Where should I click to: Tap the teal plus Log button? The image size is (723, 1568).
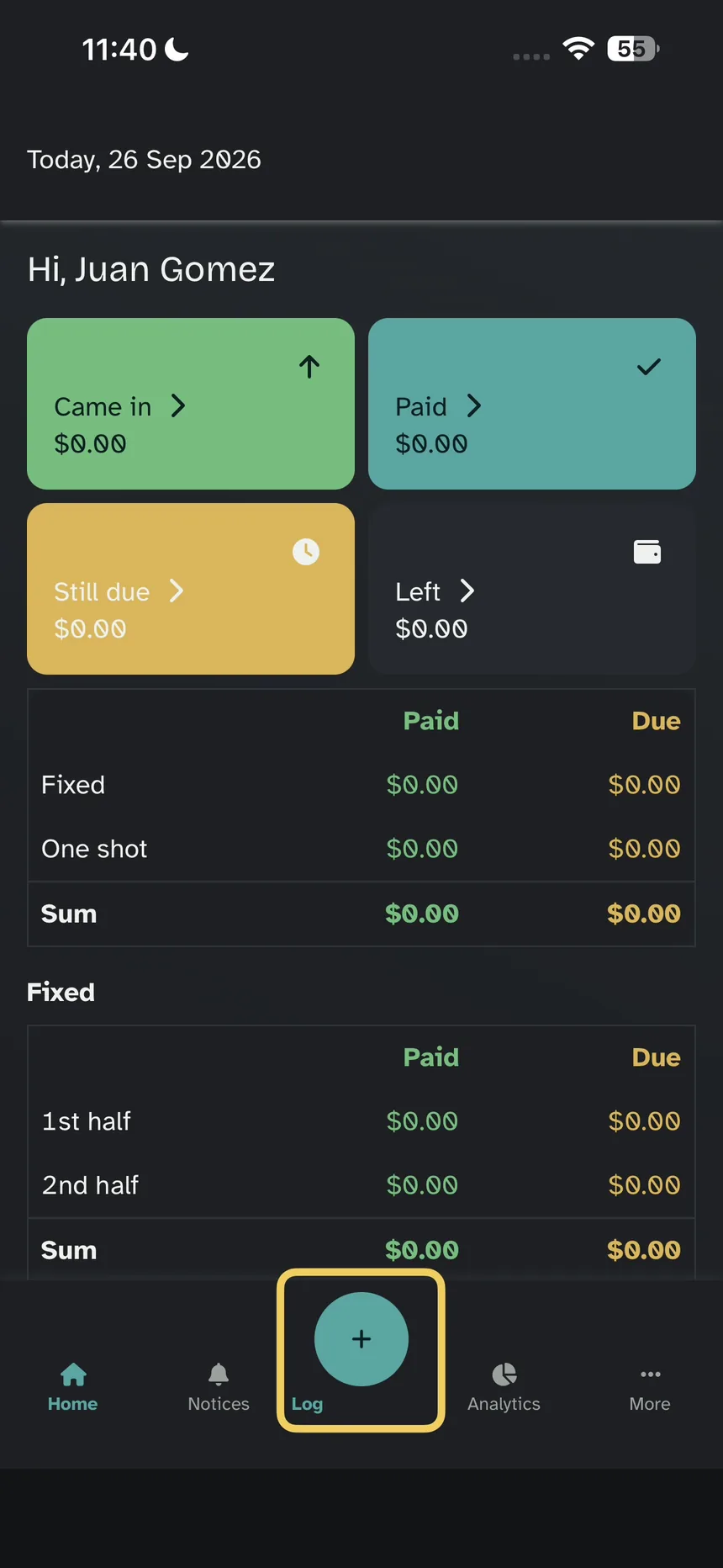click(361, 1339)
